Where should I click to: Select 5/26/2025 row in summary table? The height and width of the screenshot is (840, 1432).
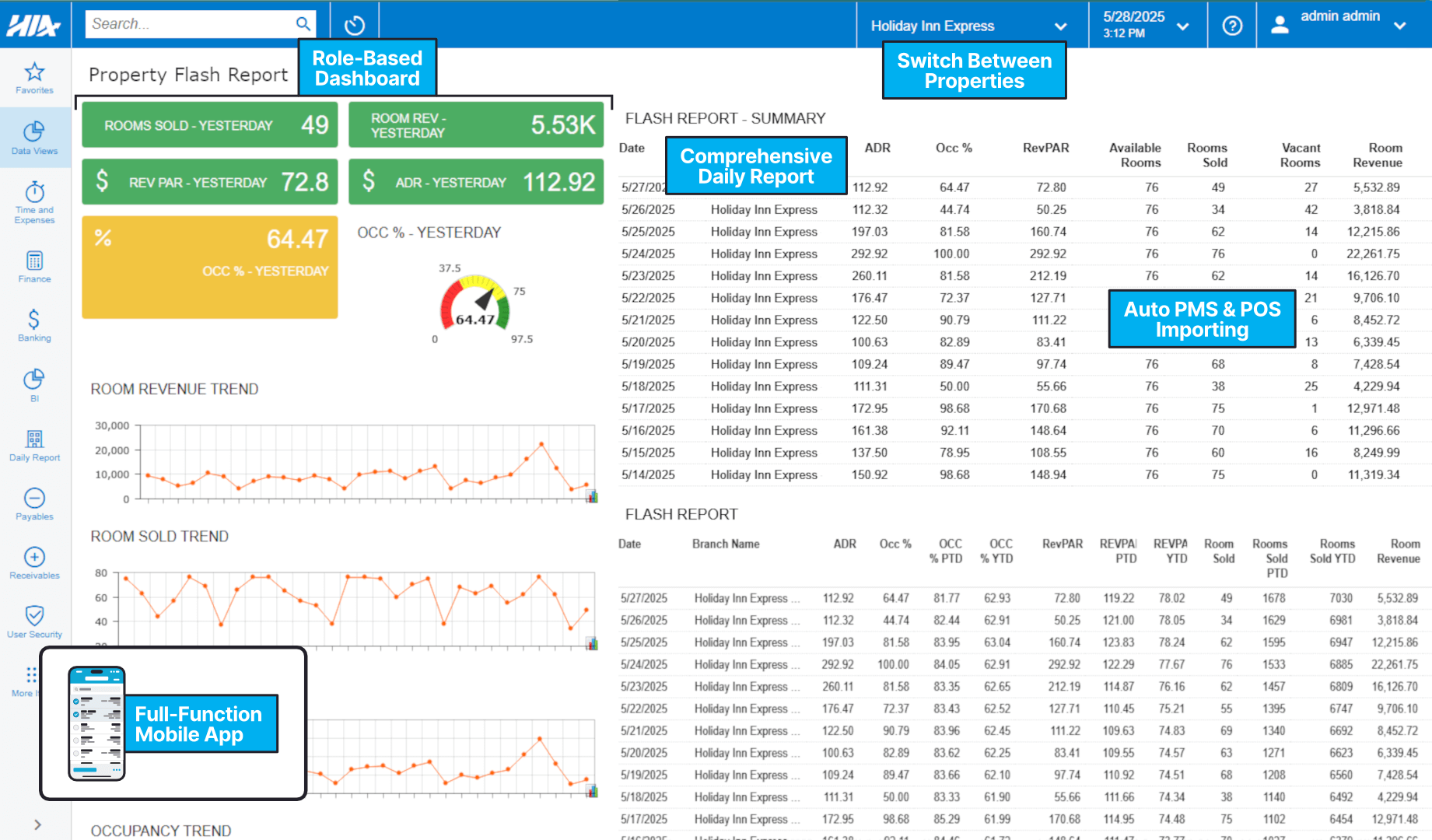click(x=1025, y=209)
